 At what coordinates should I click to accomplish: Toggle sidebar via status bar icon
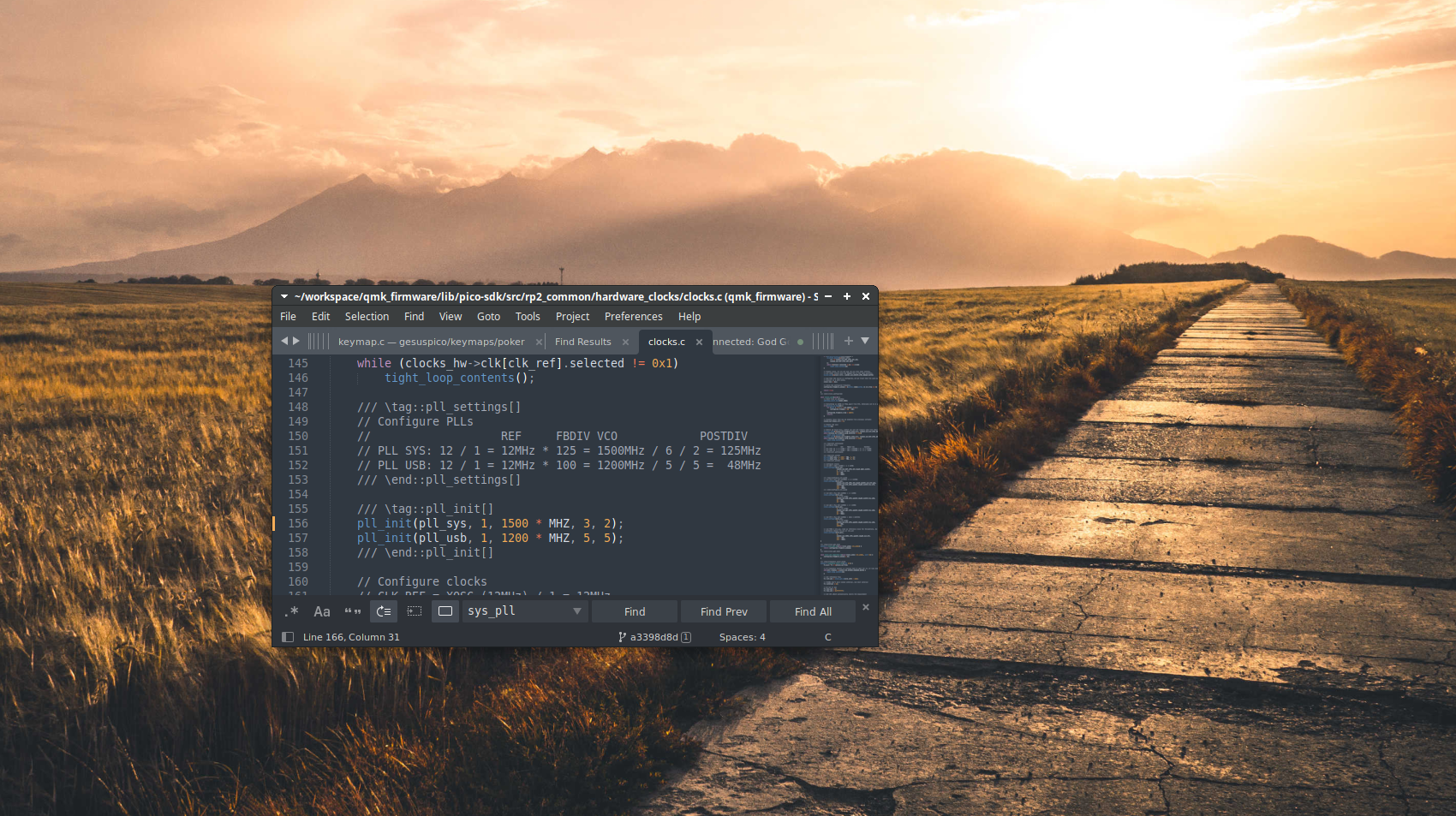(x=288, y=637)
